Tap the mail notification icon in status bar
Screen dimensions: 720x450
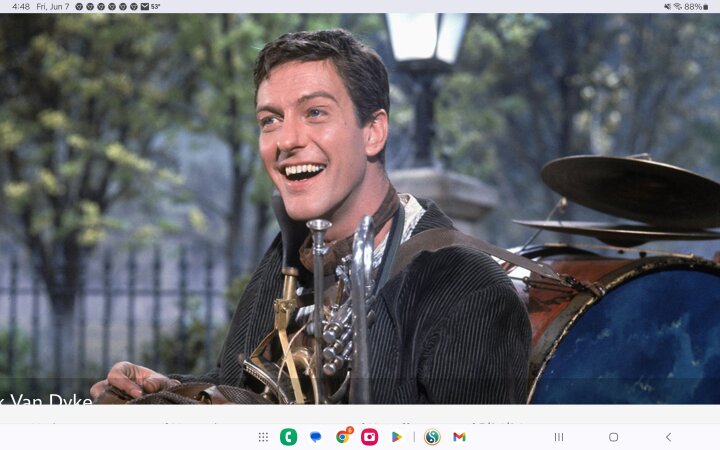tap(145, 6)
